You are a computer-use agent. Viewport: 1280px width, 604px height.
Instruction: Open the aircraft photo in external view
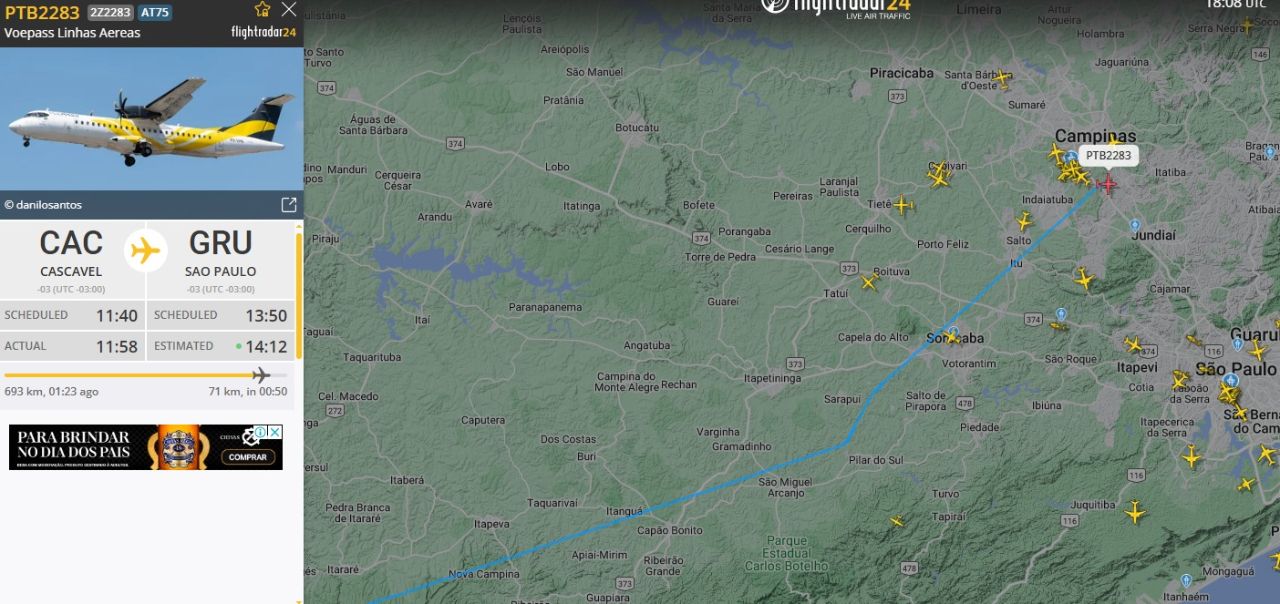[x=289, y=205]
